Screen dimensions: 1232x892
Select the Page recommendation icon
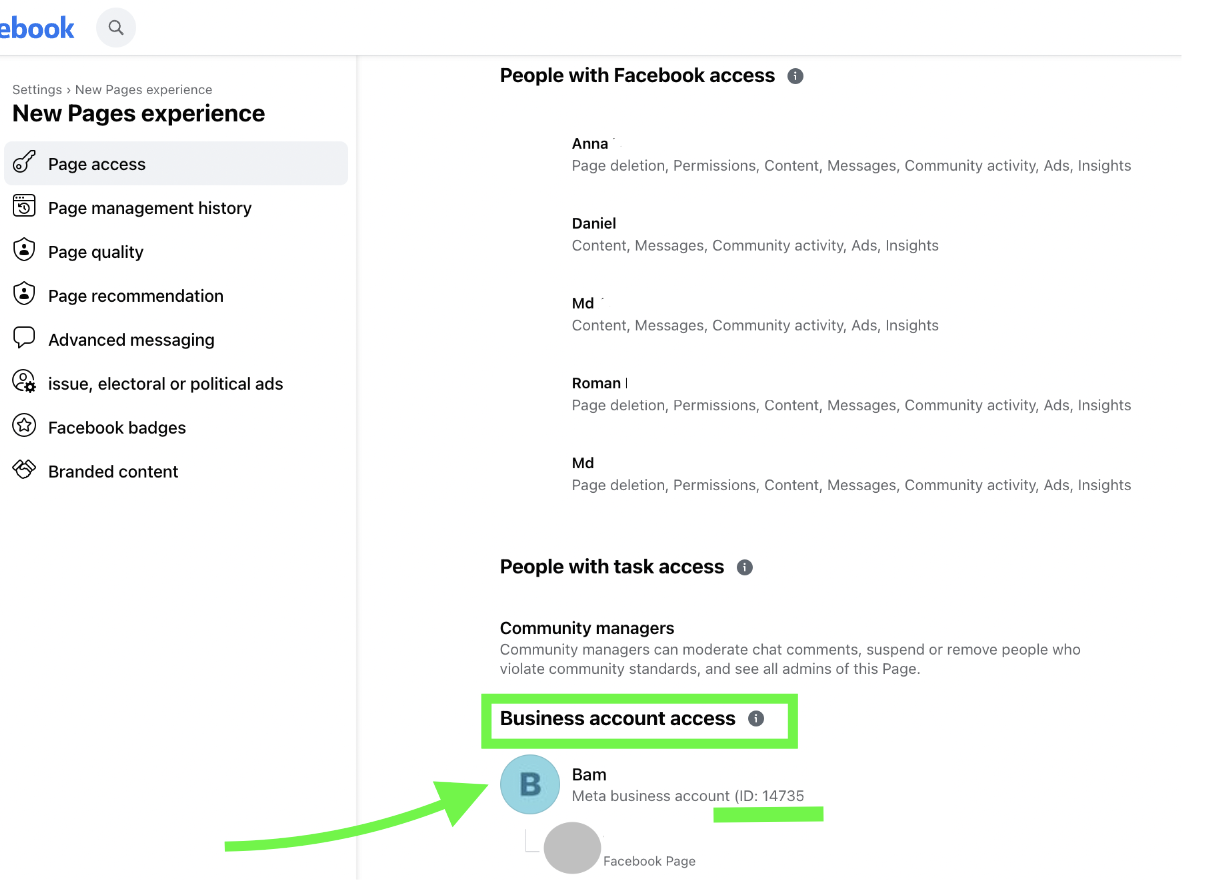24,295
